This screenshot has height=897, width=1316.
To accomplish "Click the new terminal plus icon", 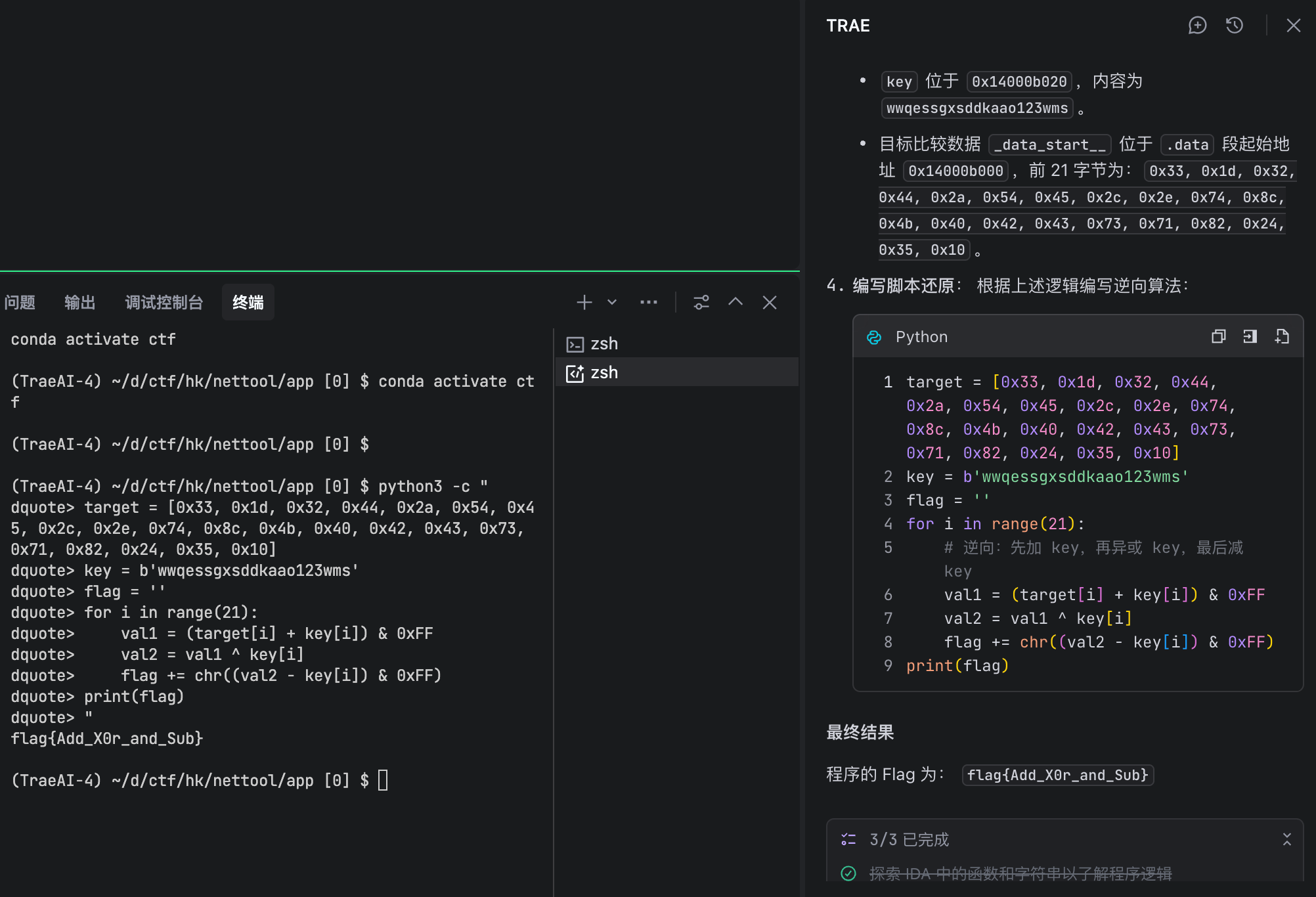I will 584,302.
